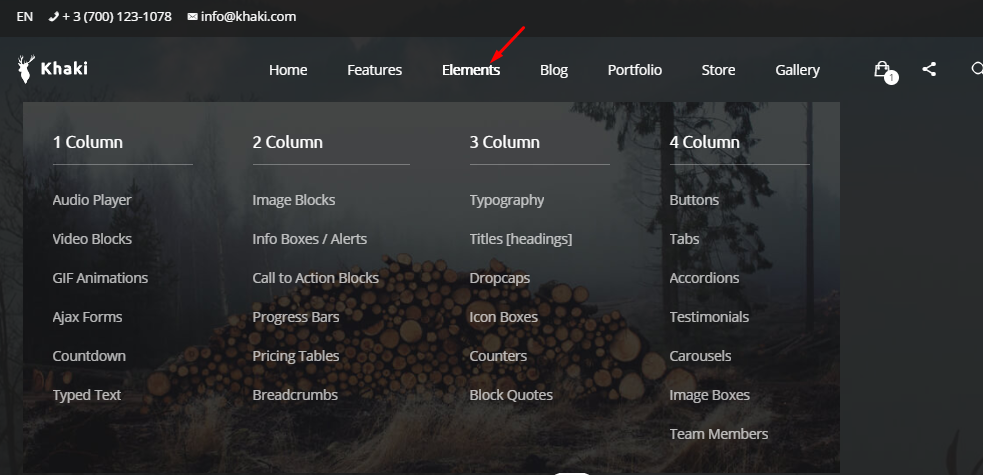Open Team Members link
This screenshot has width=983, height=475.
click(718, 434)
